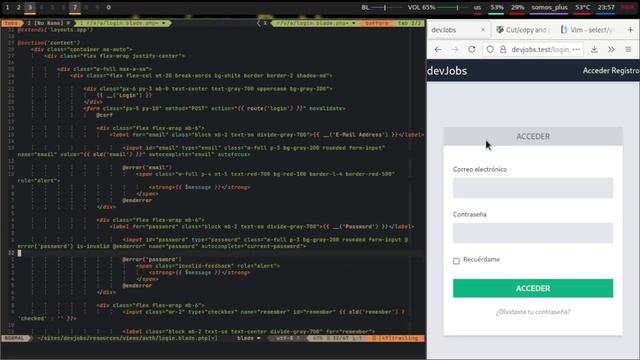
Task: Open the browser hamburger menu
Action: (628, 49)
